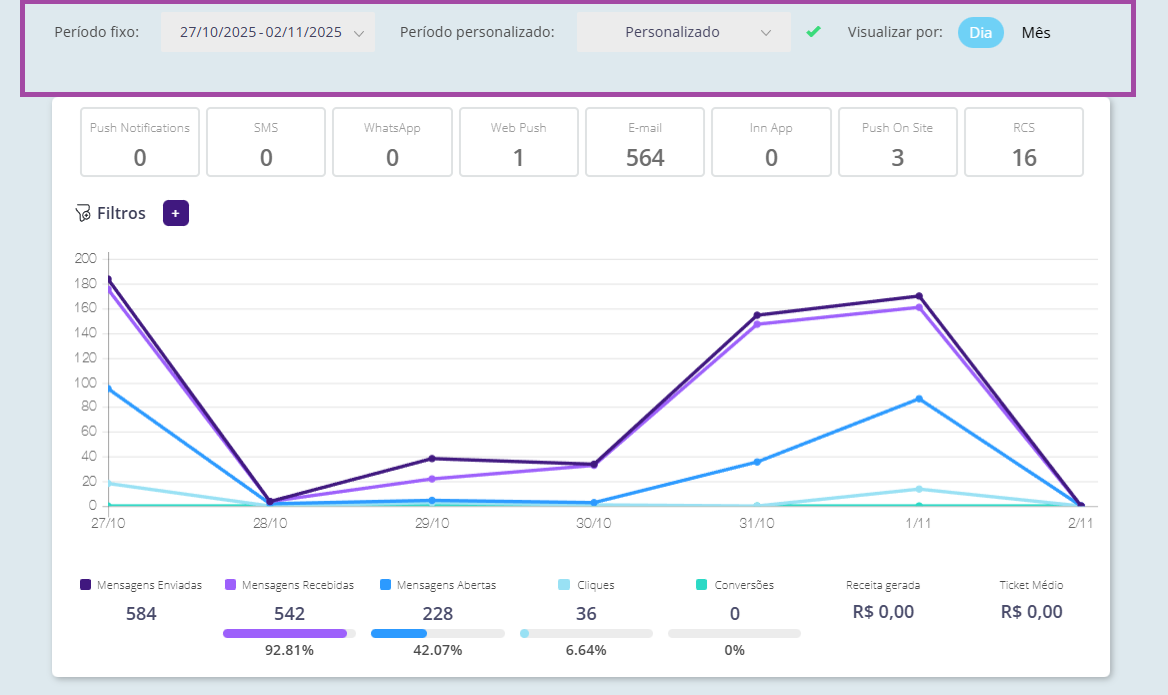Open the Período fixo date dropdown
This screenshot has width=1168, height=695.
[x=267, y=32]
